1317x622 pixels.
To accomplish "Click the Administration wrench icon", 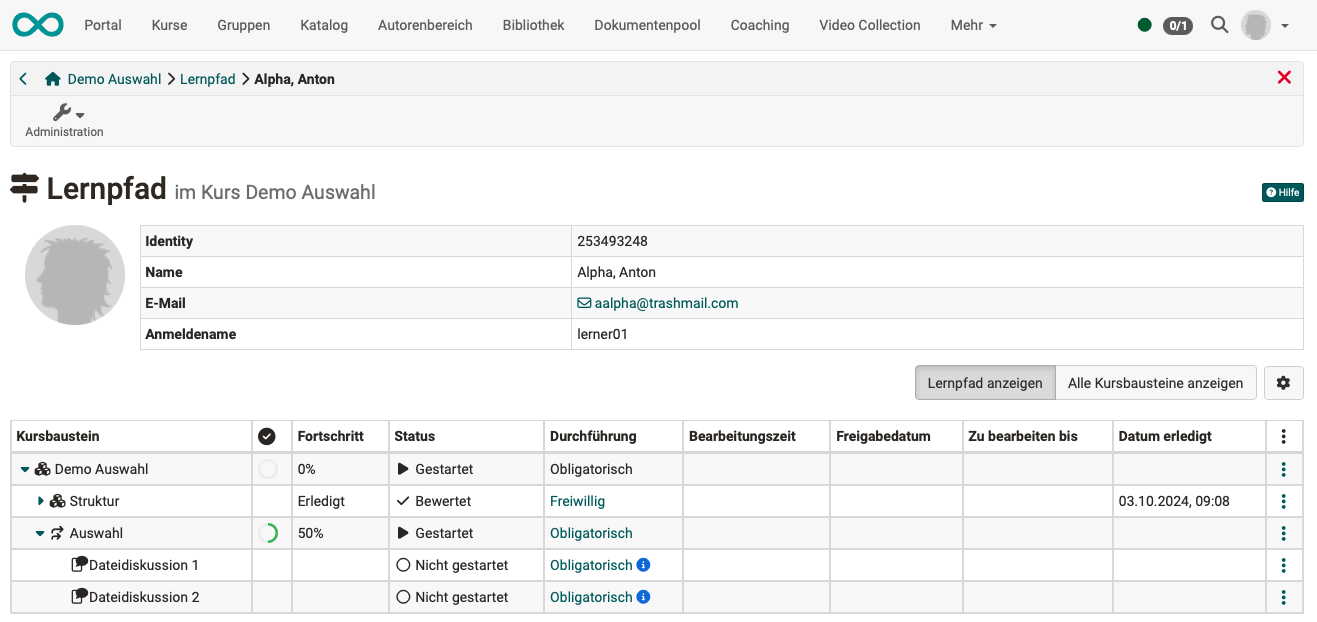I will point(63,113).
